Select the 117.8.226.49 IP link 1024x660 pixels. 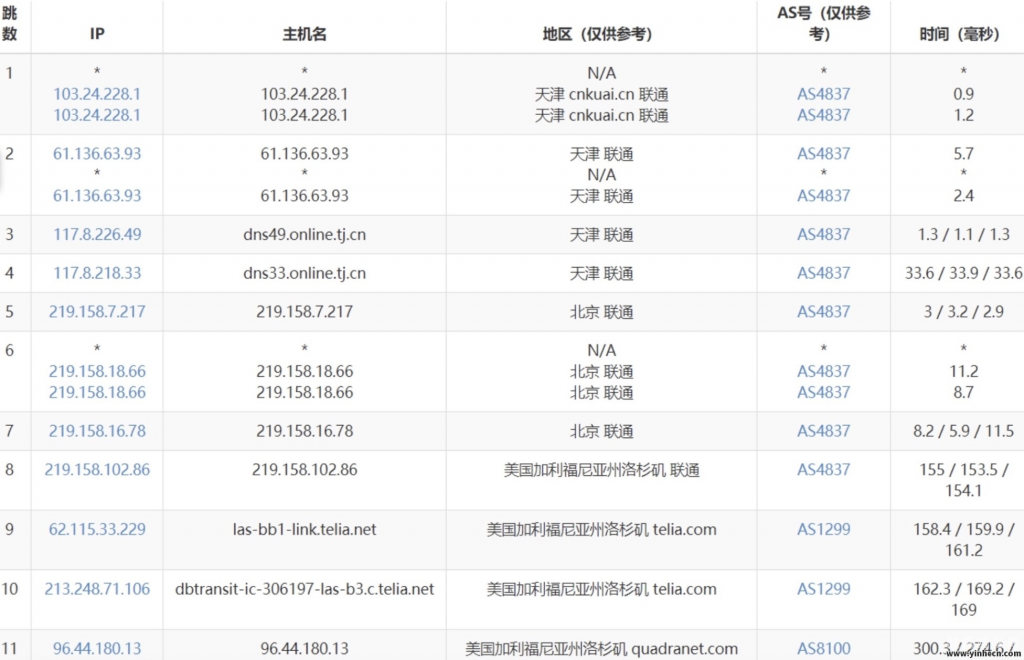[x=96, y=233]
